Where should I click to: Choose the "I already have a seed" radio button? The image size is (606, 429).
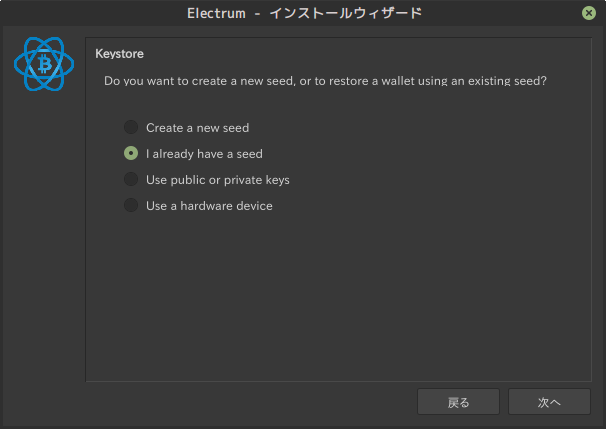131,154
